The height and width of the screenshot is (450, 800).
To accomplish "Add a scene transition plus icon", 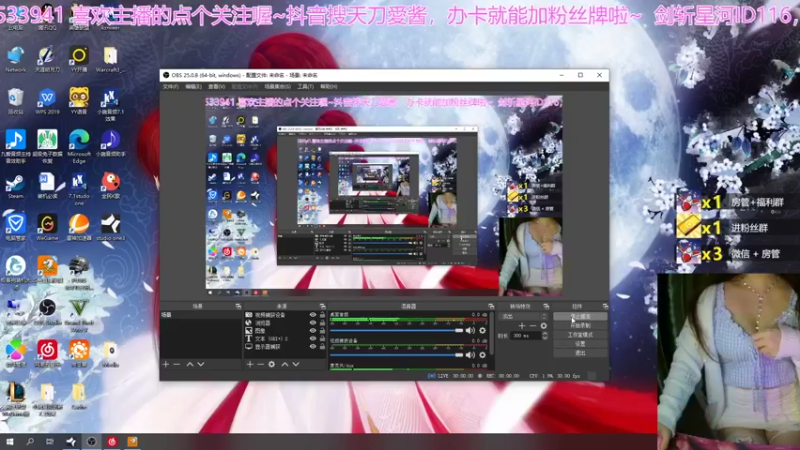I will (x=521, y=326).
